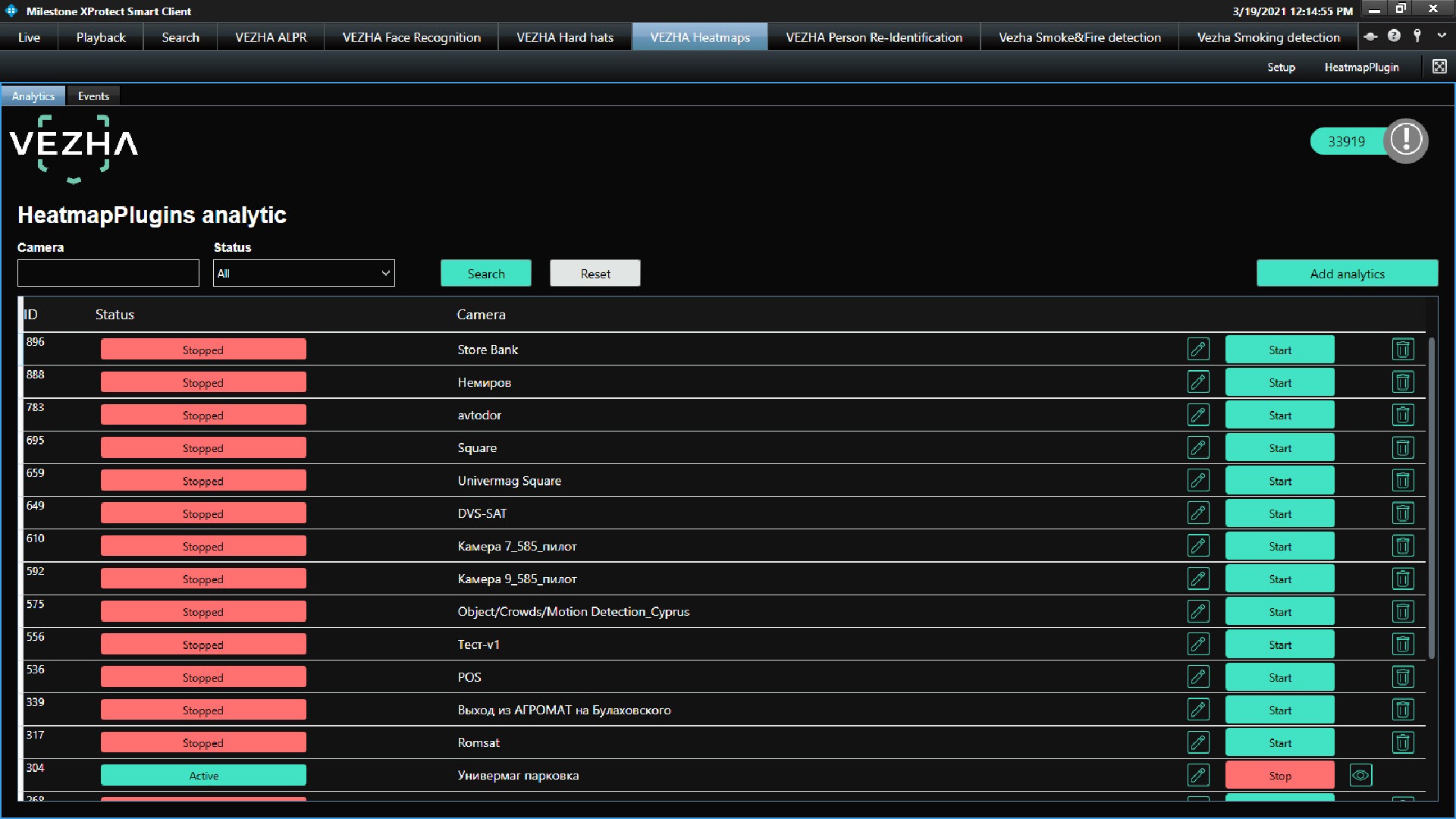The image size is (1456, 819).
Task: Edit the Тест-v1 analytic
Action: [1198, 645]
